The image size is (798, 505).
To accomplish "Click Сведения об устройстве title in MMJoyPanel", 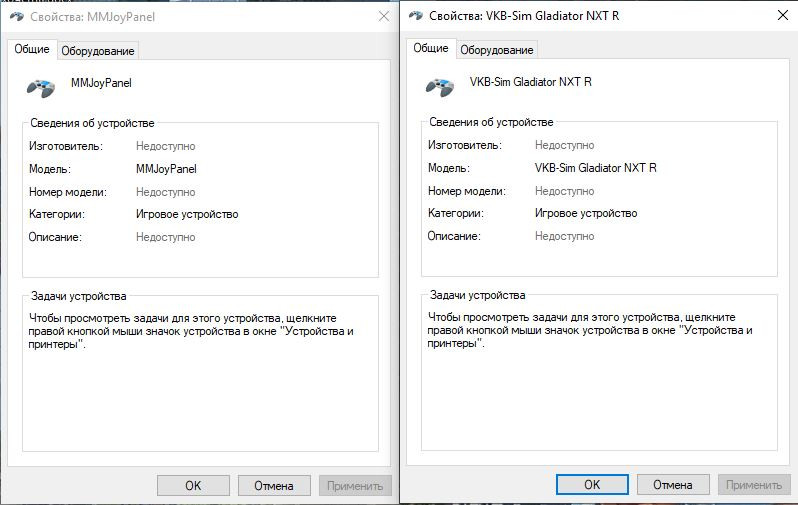I will point(92,123).
